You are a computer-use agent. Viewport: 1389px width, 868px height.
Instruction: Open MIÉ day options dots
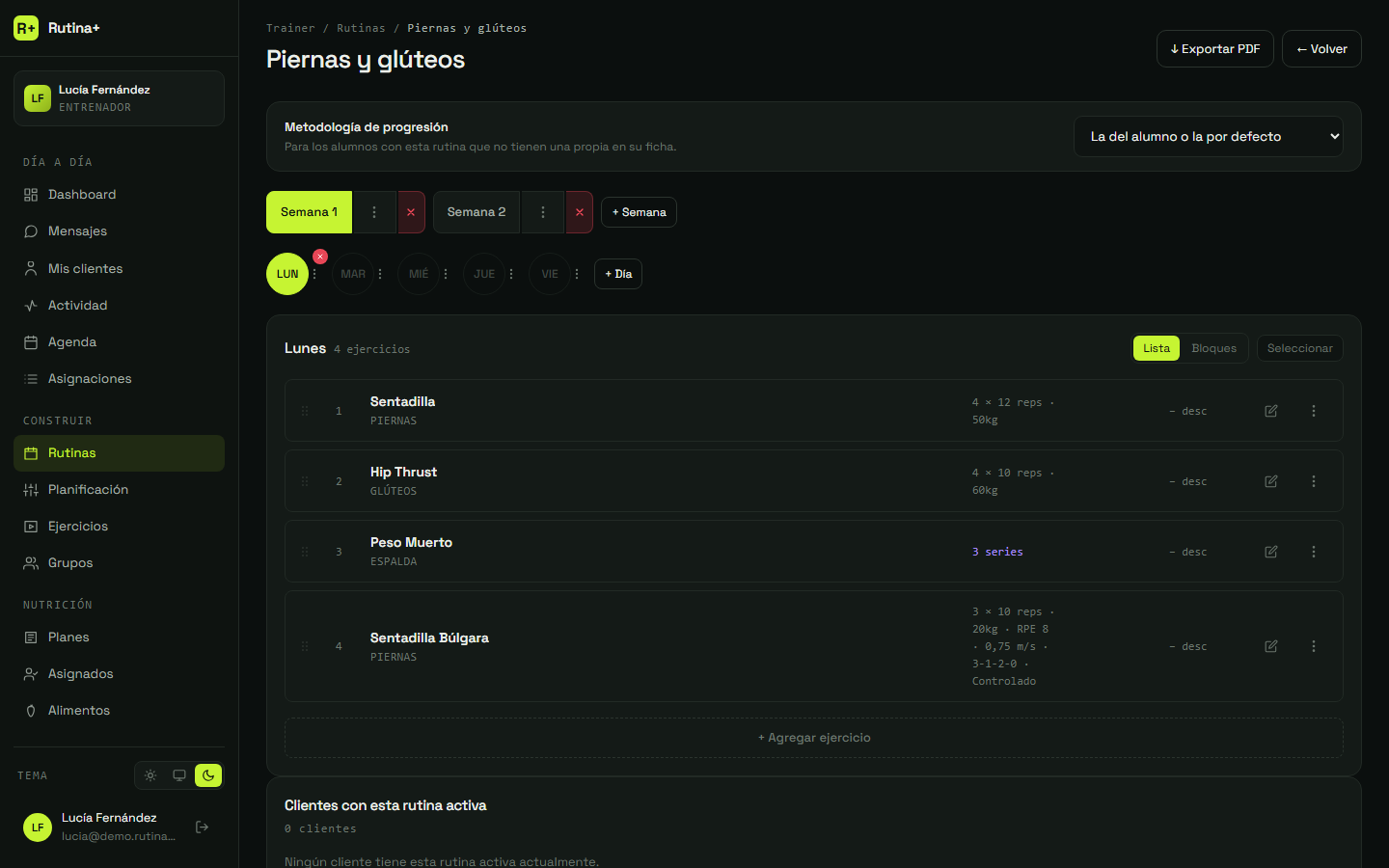(446, 274)
